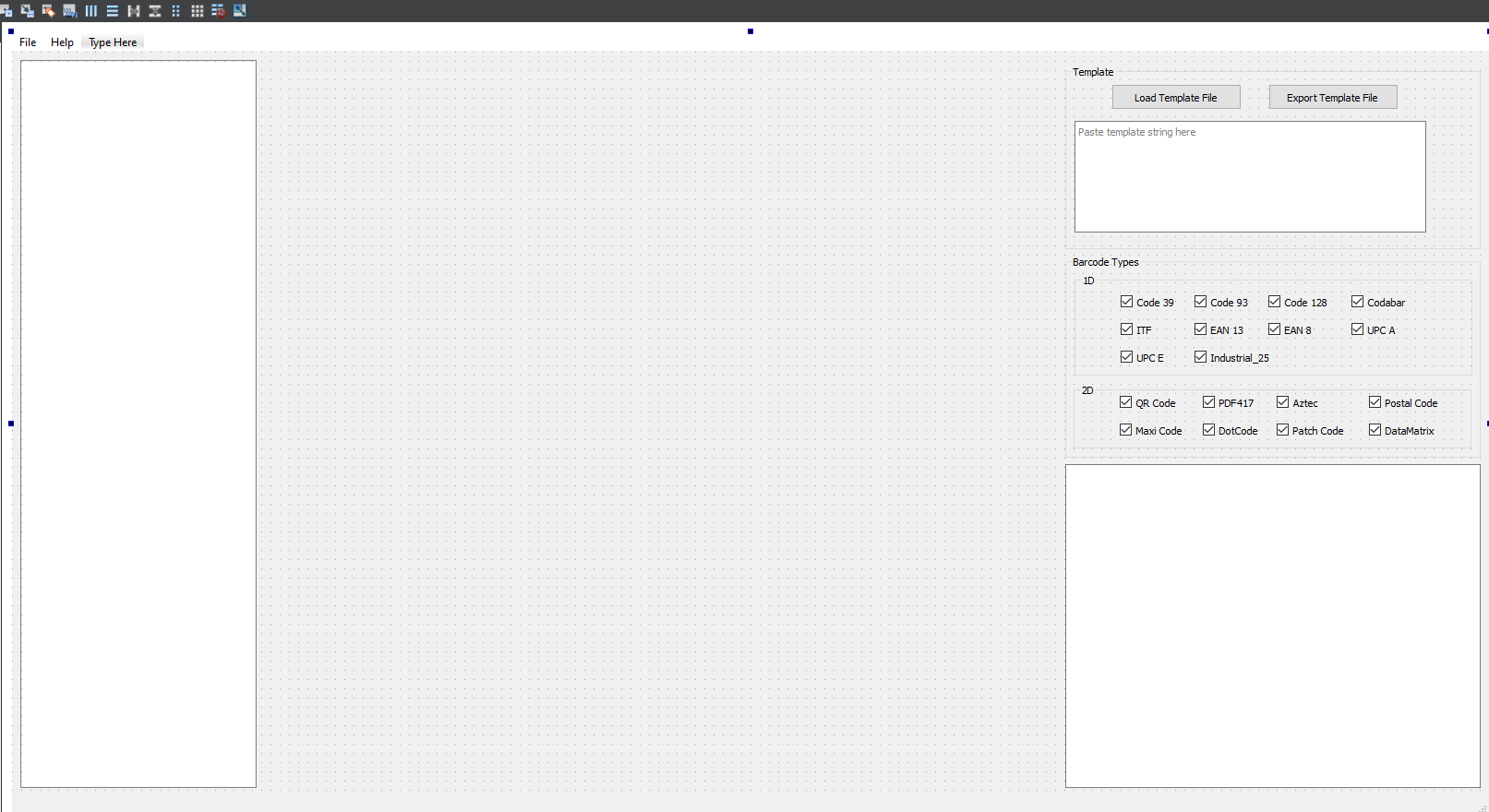Click the Type Here menu placeholder
This screenshot has width=1489, height=812.
point(113,42)
